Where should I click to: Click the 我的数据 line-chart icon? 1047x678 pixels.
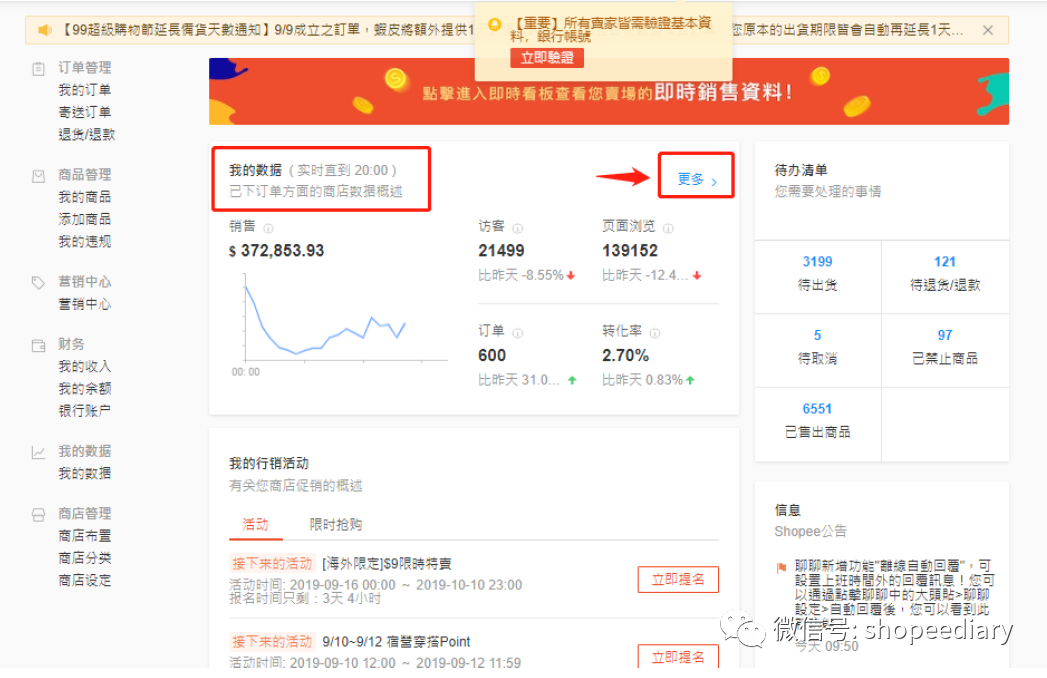[x=36, y=450]
